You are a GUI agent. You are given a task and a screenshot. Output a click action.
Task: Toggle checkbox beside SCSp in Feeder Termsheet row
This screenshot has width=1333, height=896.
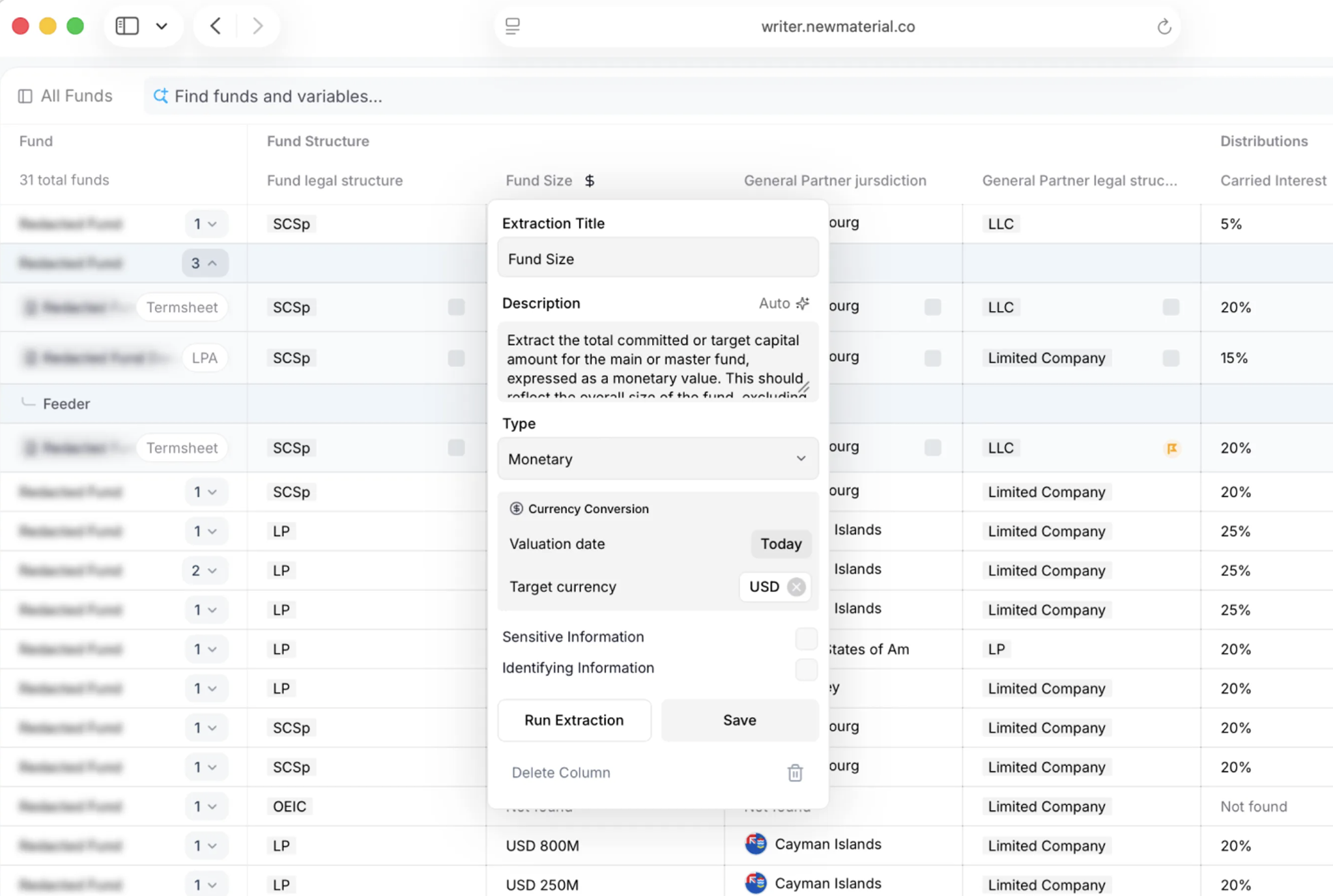[x=456, y=447]
